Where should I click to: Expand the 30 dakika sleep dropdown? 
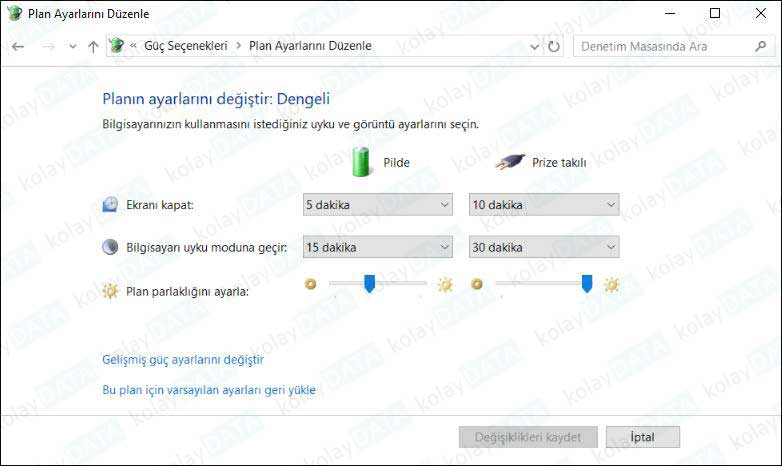(544, 247)
